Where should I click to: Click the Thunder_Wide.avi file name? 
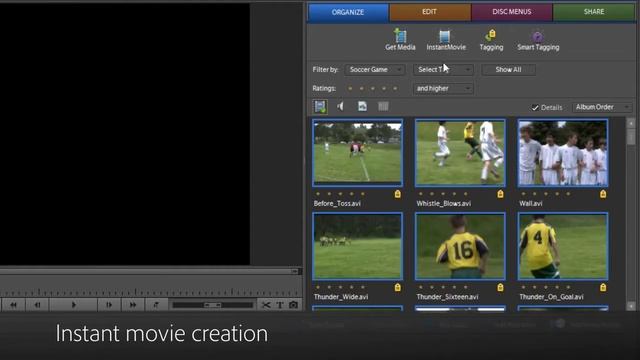pos(341,297)
